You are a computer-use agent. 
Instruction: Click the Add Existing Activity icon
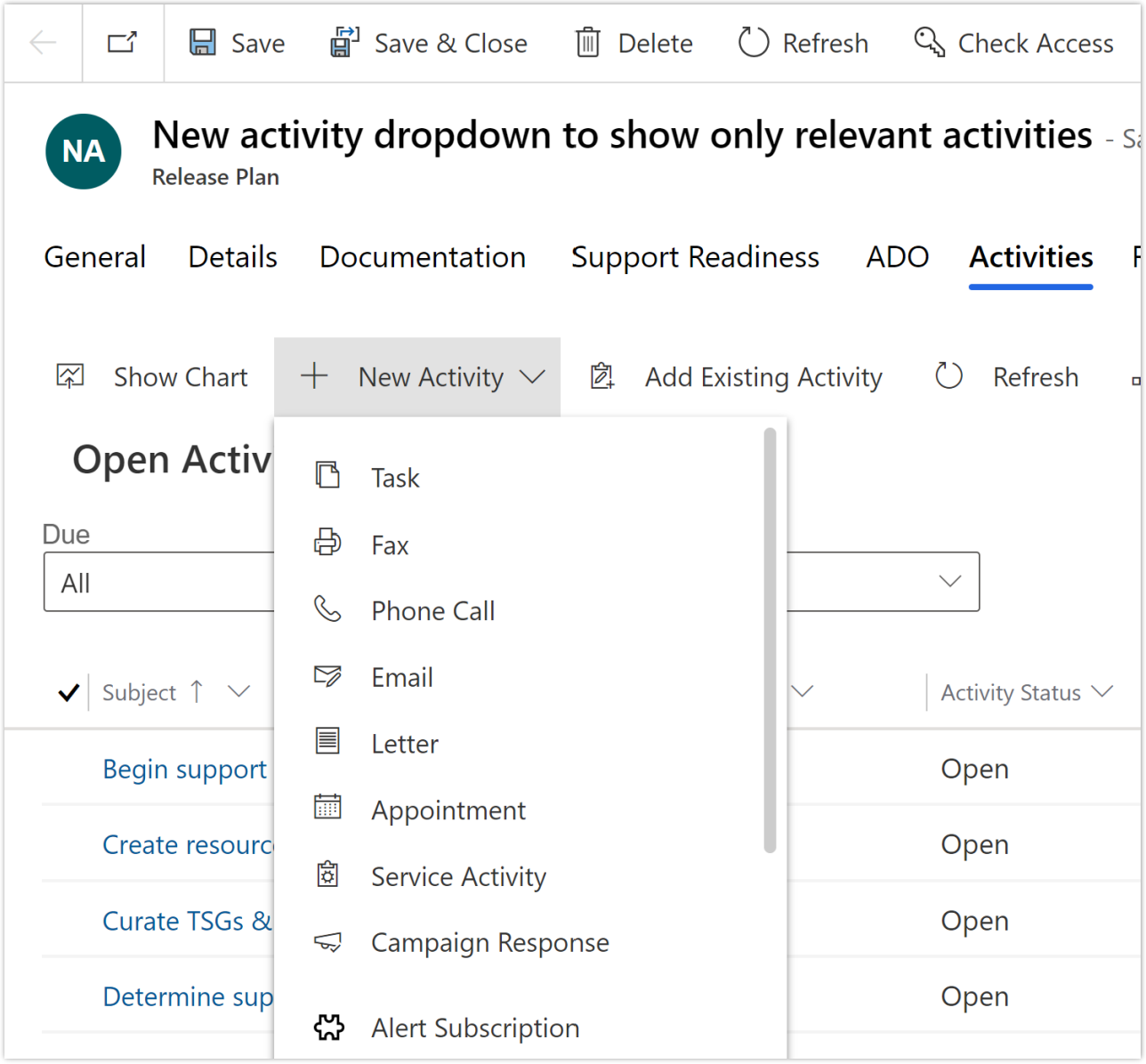[602, 375]
